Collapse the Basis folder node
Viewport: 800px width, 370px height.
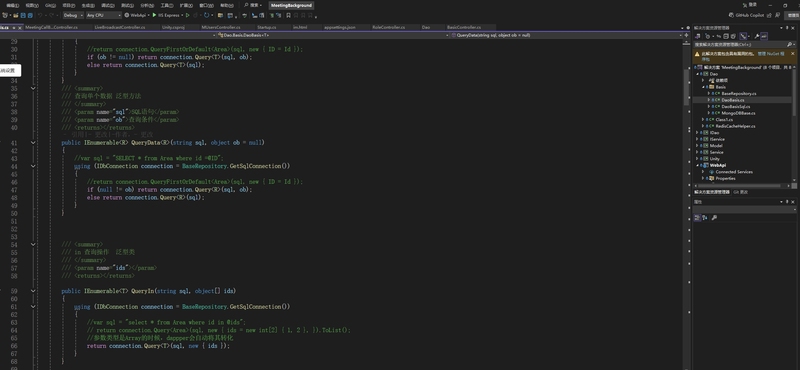703,87
